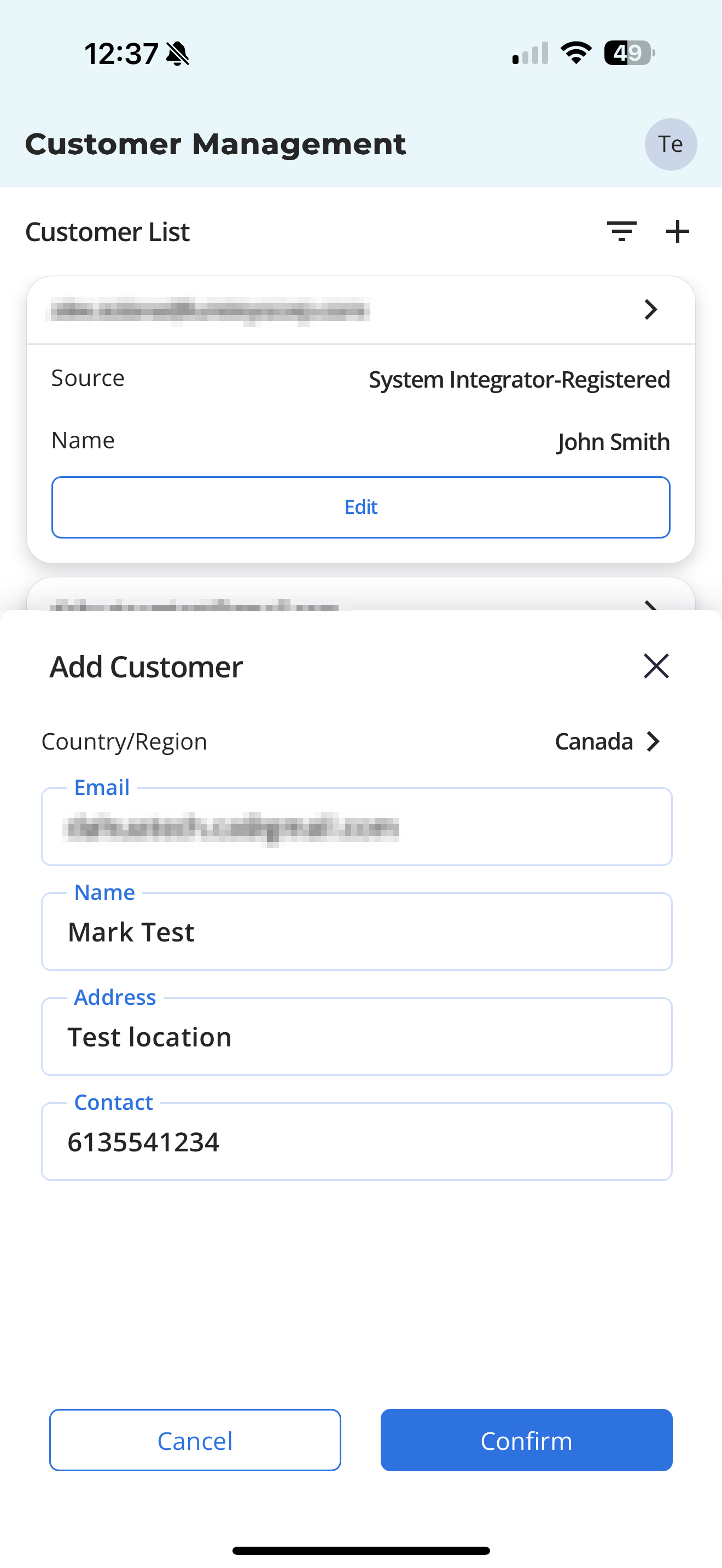
Task: Confirm adding the new customer
Action: [x=526, y=1440]
